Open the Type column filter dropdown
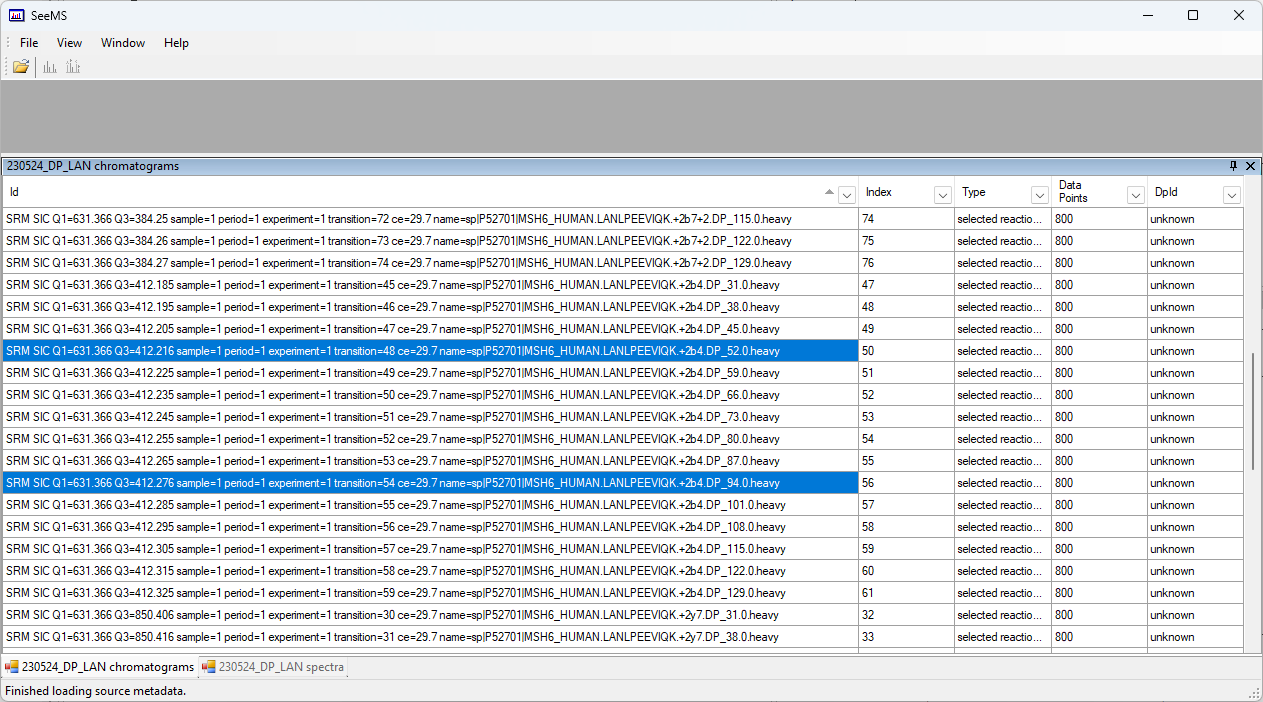Image resolution: width=1263 pixels, height=702 pixels. tap(1039, 195)
